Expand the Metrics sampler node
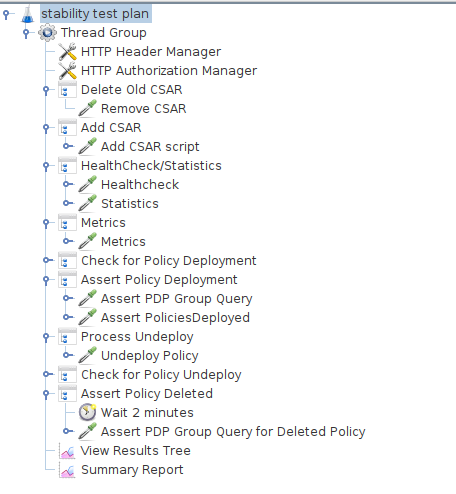The height and width of the screenshot is (494, 456). [67, 241]
